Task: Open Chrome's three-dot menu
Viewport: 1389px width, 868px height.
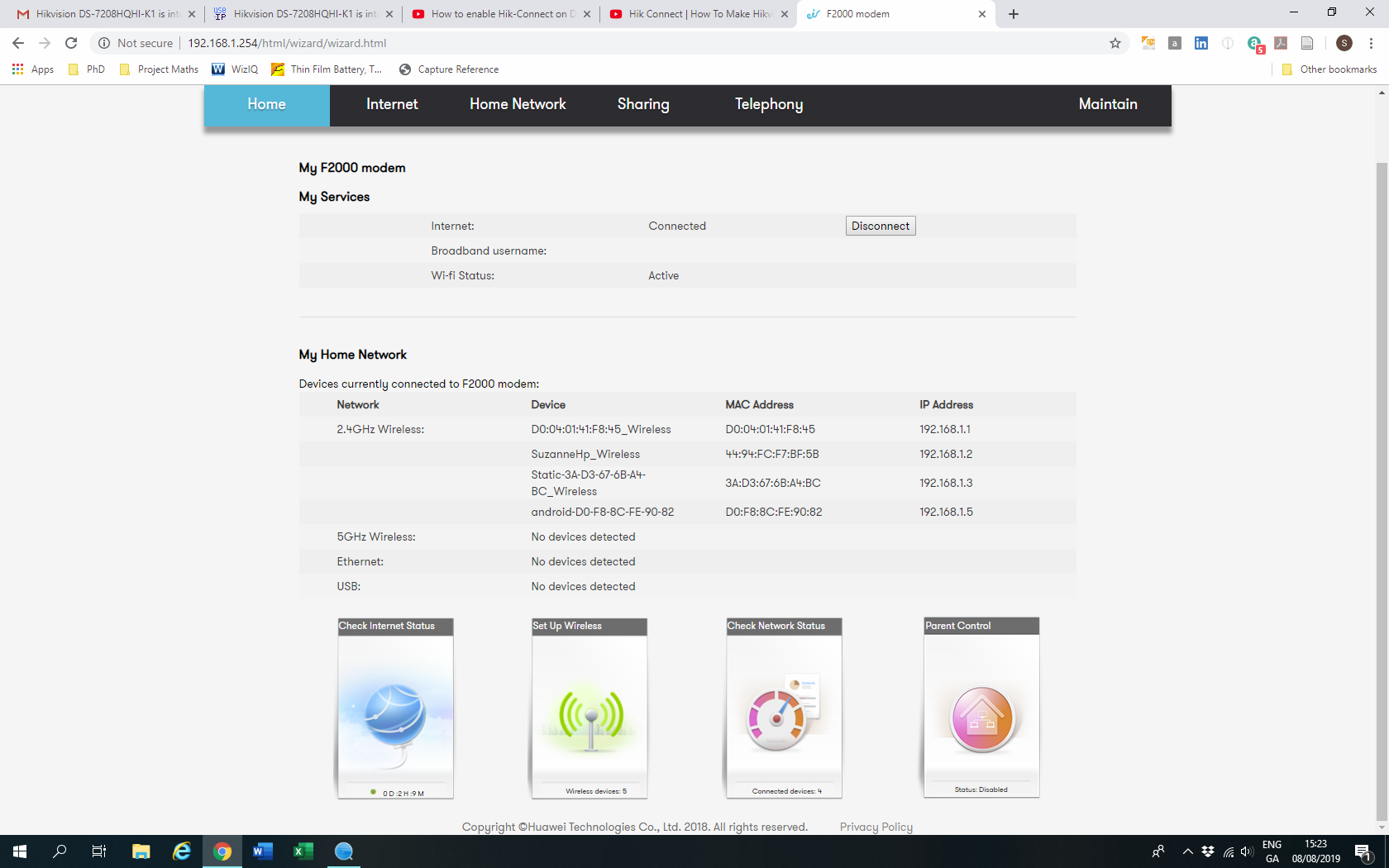Action: 1371,43
